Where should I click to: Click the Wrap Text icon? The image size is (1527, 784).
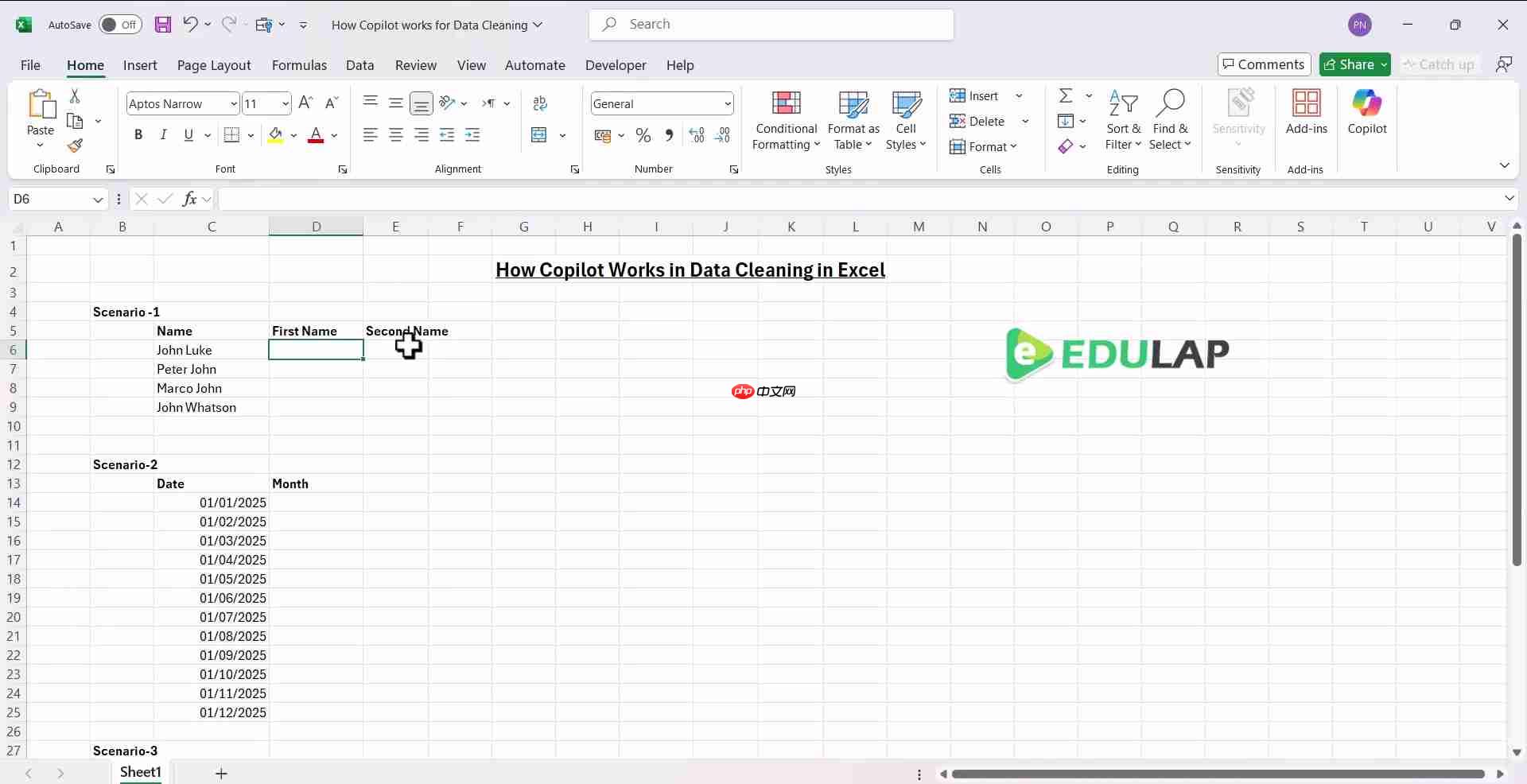coord(540,103)
